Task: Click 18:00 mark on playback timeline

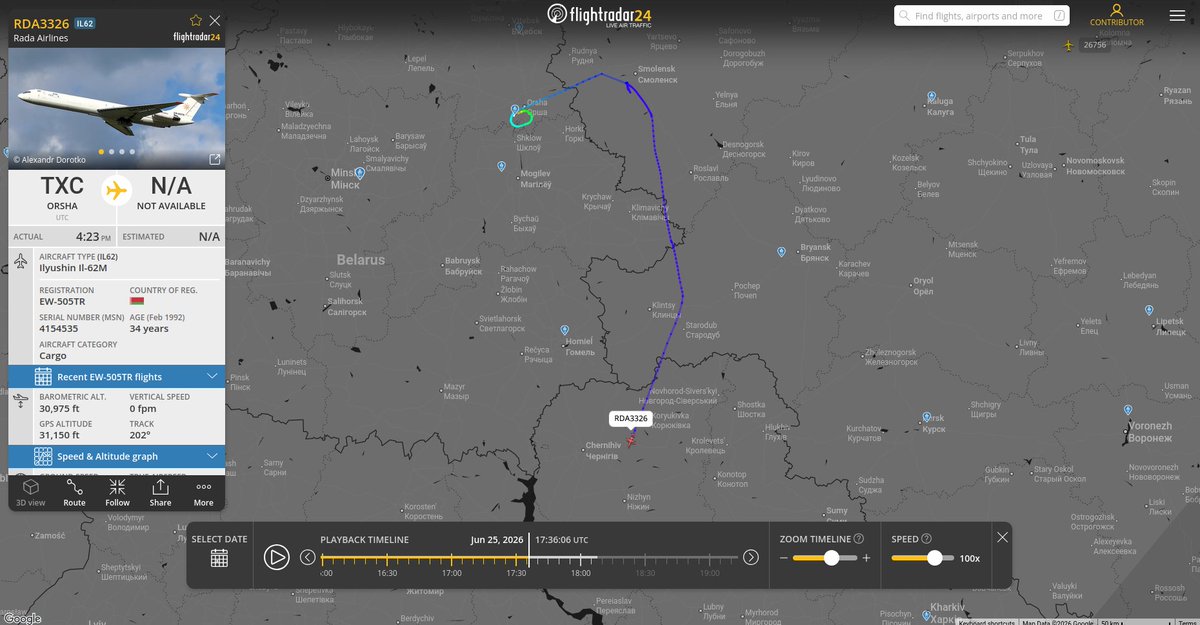Action: pyautogui.click(x=580, y=573)
